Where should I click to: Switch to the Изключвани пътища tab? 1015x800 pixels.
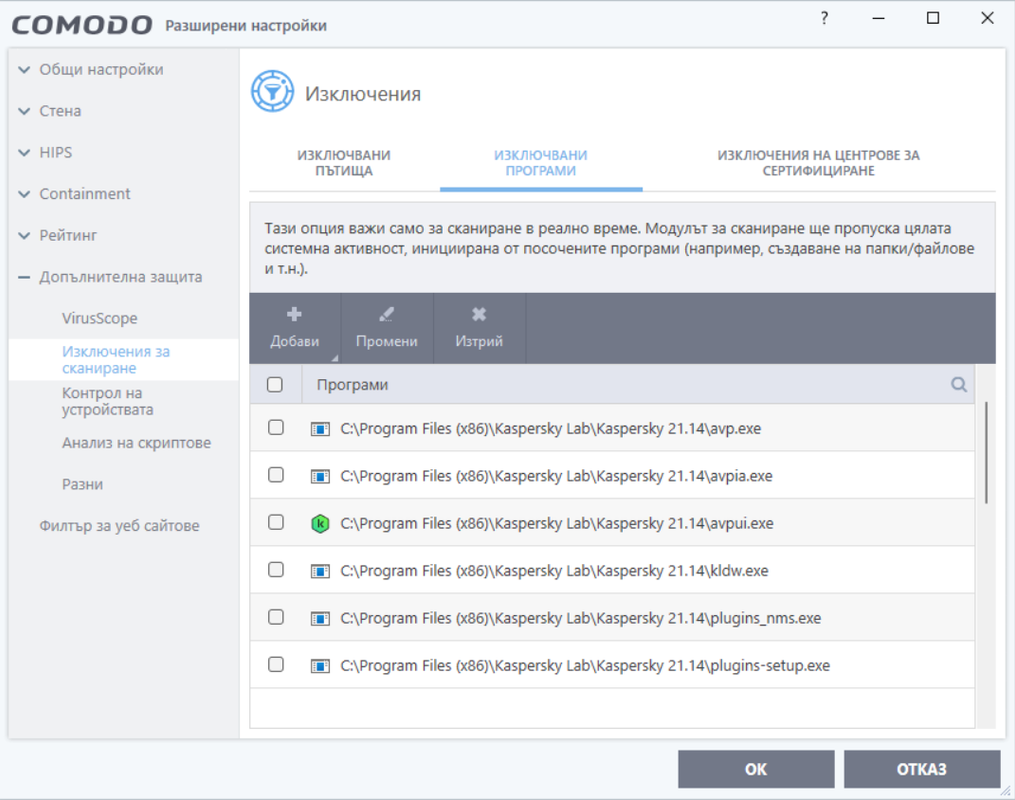click(344, 163)
